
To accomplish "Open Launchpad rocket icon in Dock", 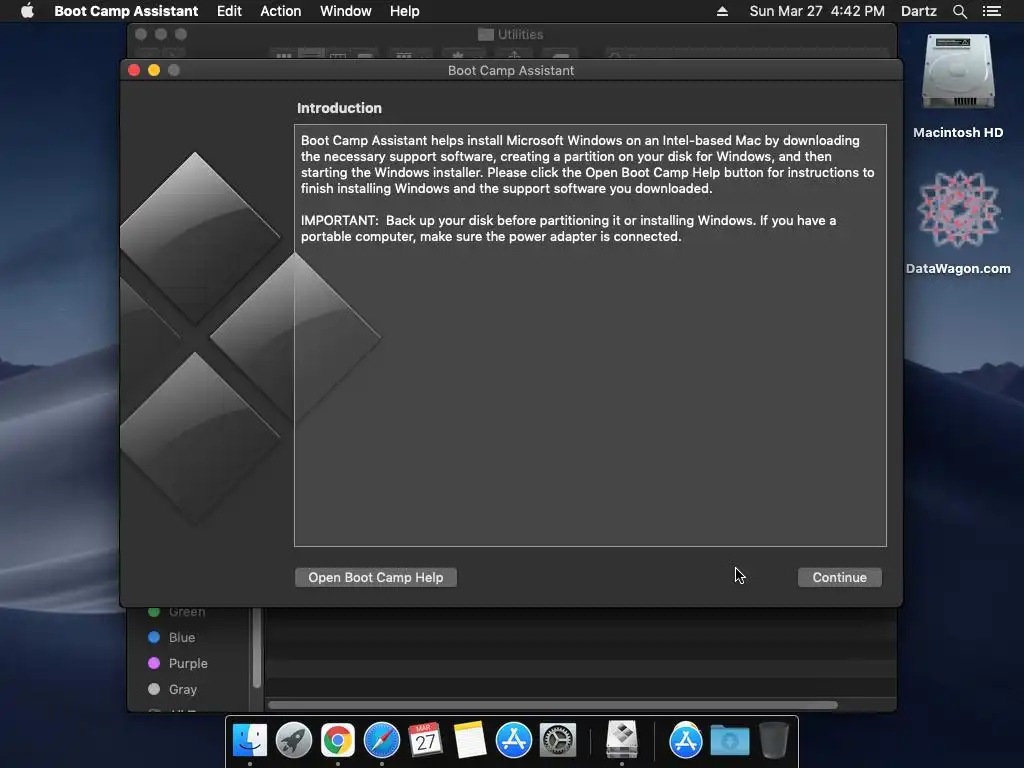I will (x=293, y=740).
